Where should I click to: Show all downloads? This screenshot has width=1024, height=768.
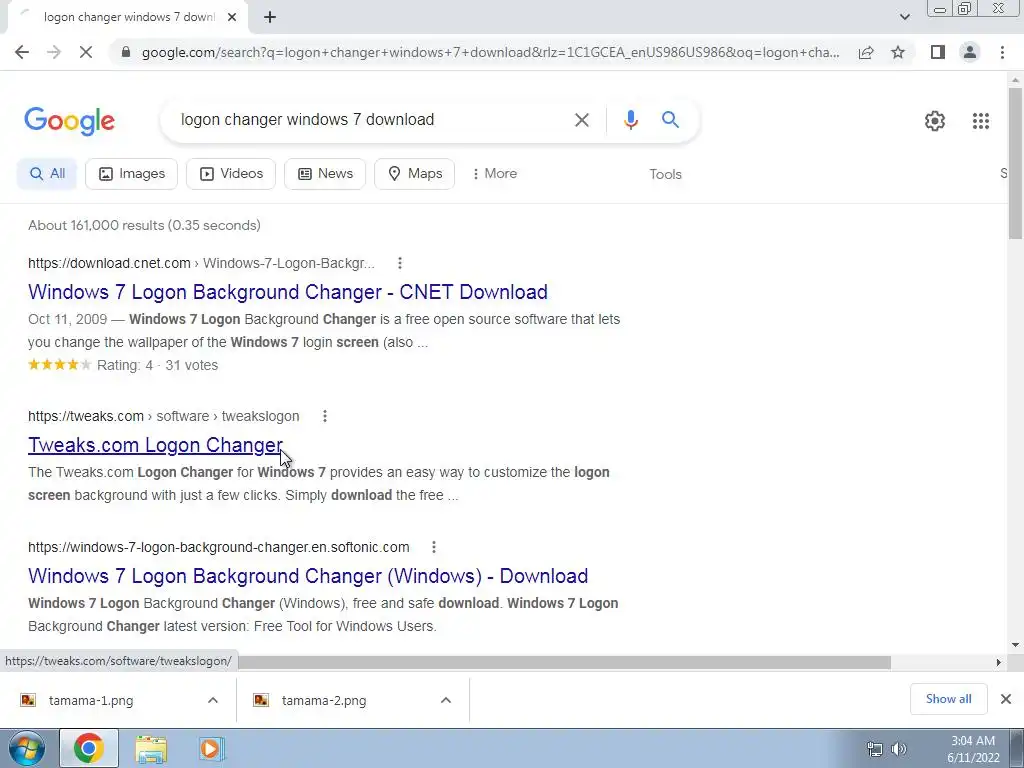[948, 699]
